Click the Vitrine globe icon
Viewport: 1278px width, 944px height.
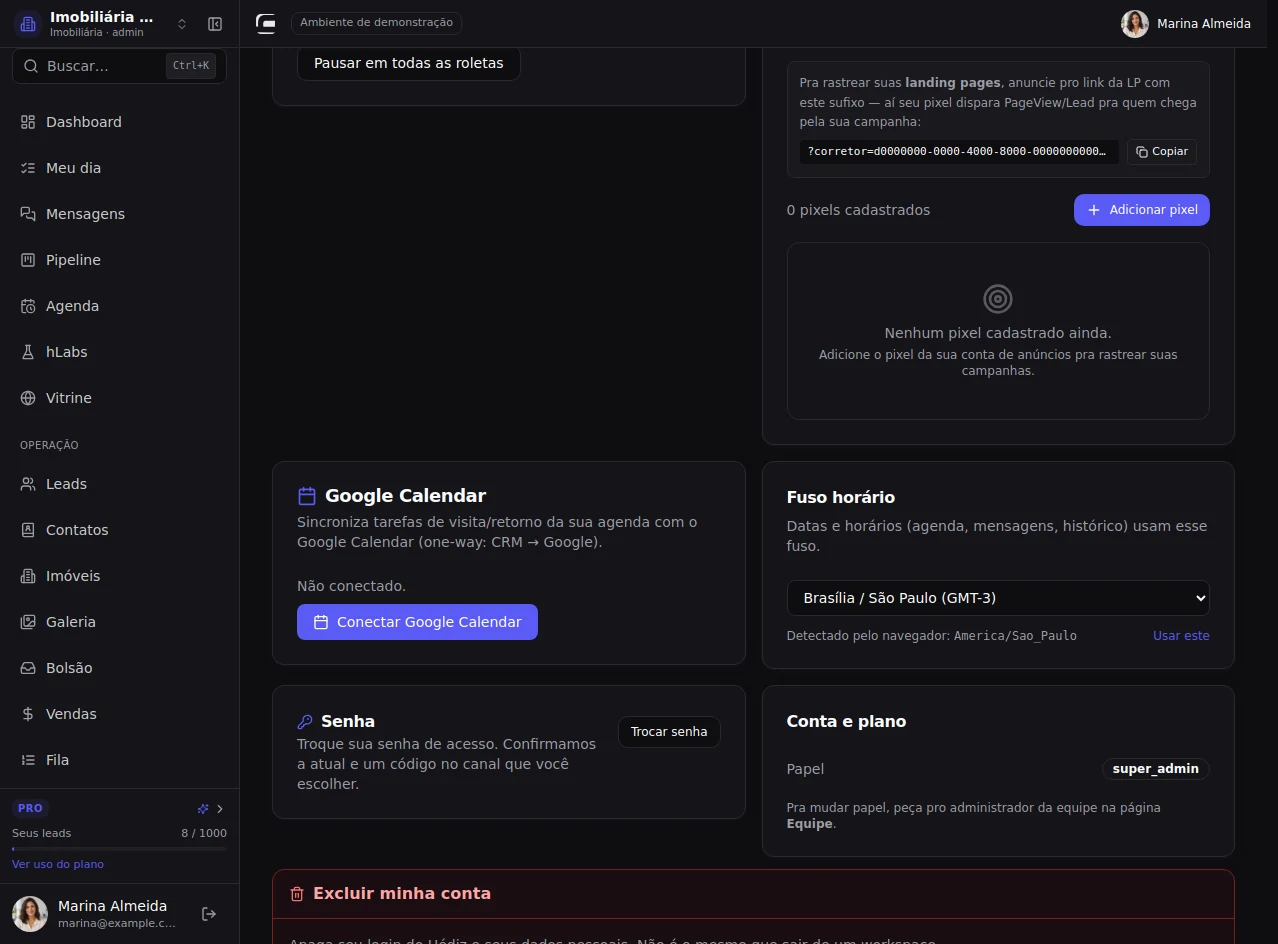point(28,398)
